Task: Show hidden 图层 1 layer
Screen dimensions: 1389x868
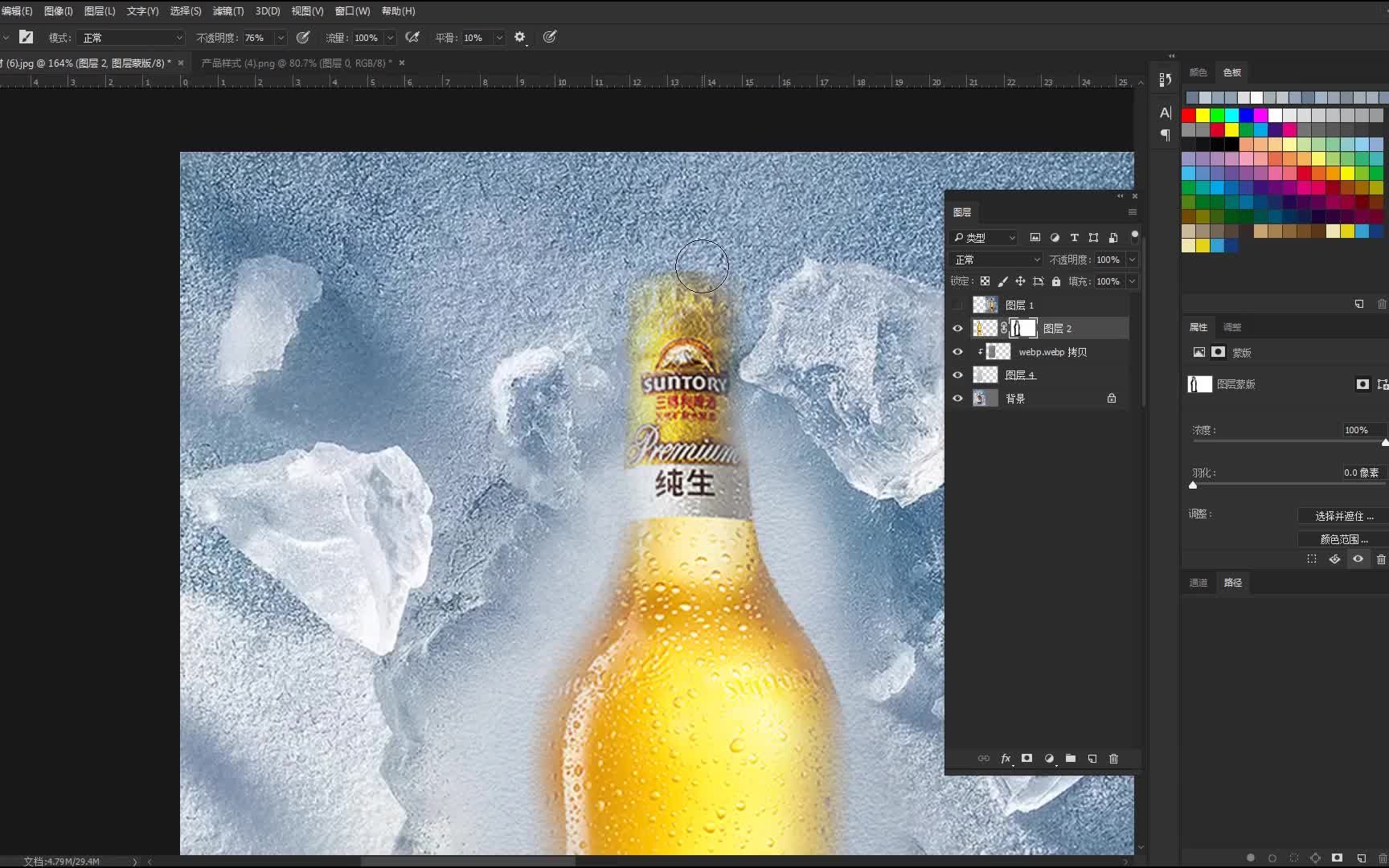Action: coord(957,305)
